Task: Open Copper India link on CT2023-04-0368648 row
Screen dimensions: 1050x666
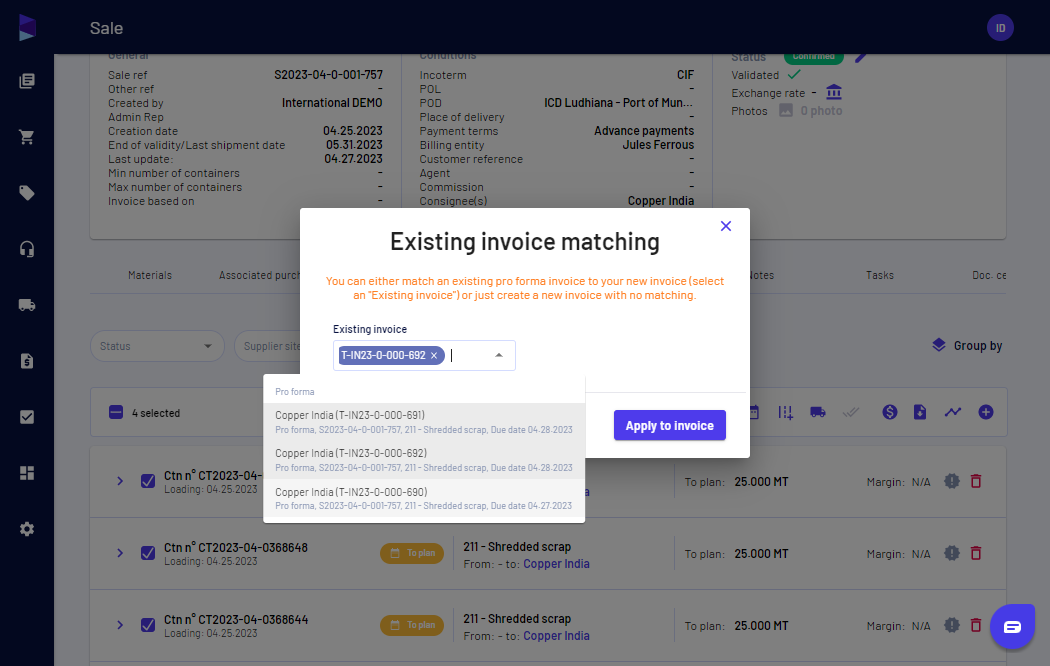Action: pos(556,564)
